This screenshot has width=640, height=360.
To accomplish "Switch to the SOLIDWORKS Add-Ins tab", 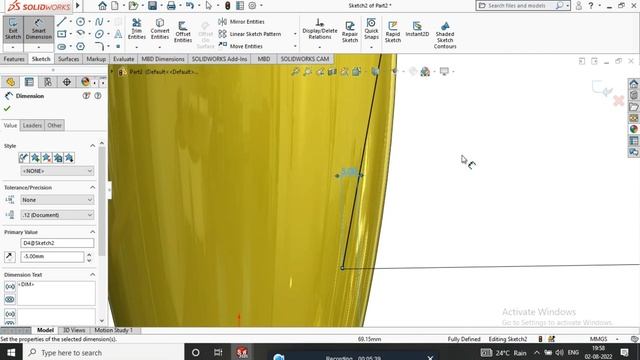I will [x=220, y=59].
